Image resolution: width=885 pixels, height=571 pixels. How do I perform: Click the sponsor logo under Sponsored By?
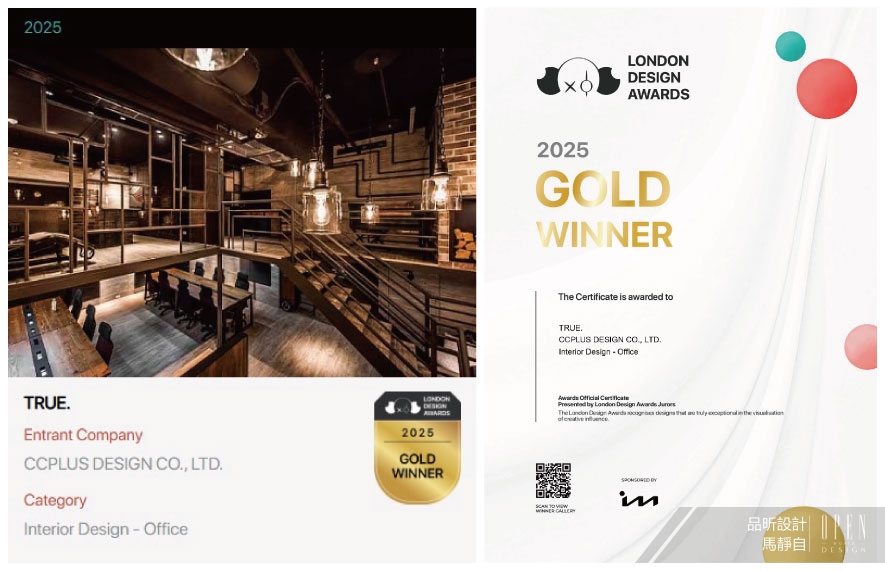coord(638,498)
